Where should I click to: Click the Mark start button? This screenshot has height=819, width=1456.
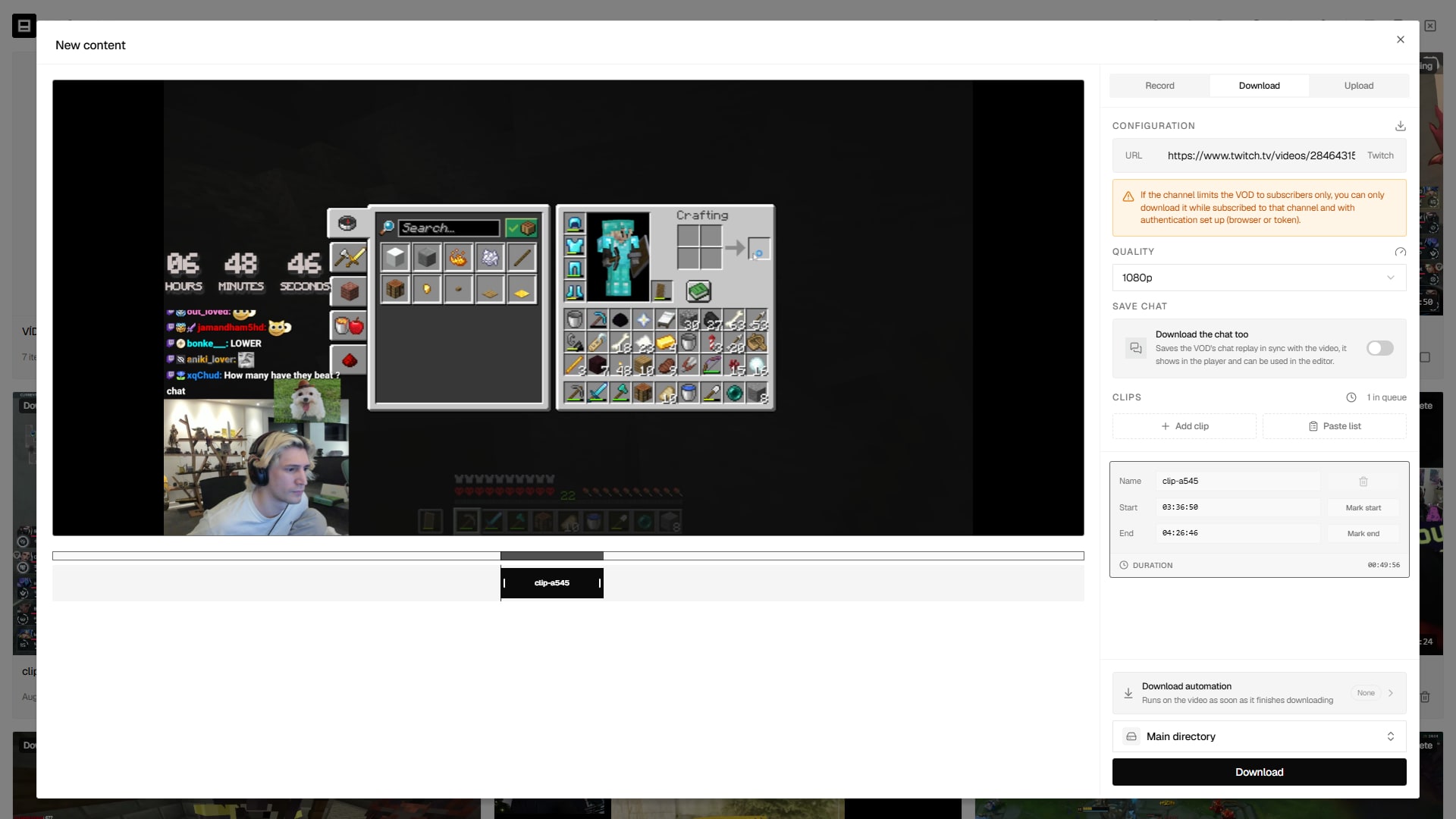[1363, 507]
